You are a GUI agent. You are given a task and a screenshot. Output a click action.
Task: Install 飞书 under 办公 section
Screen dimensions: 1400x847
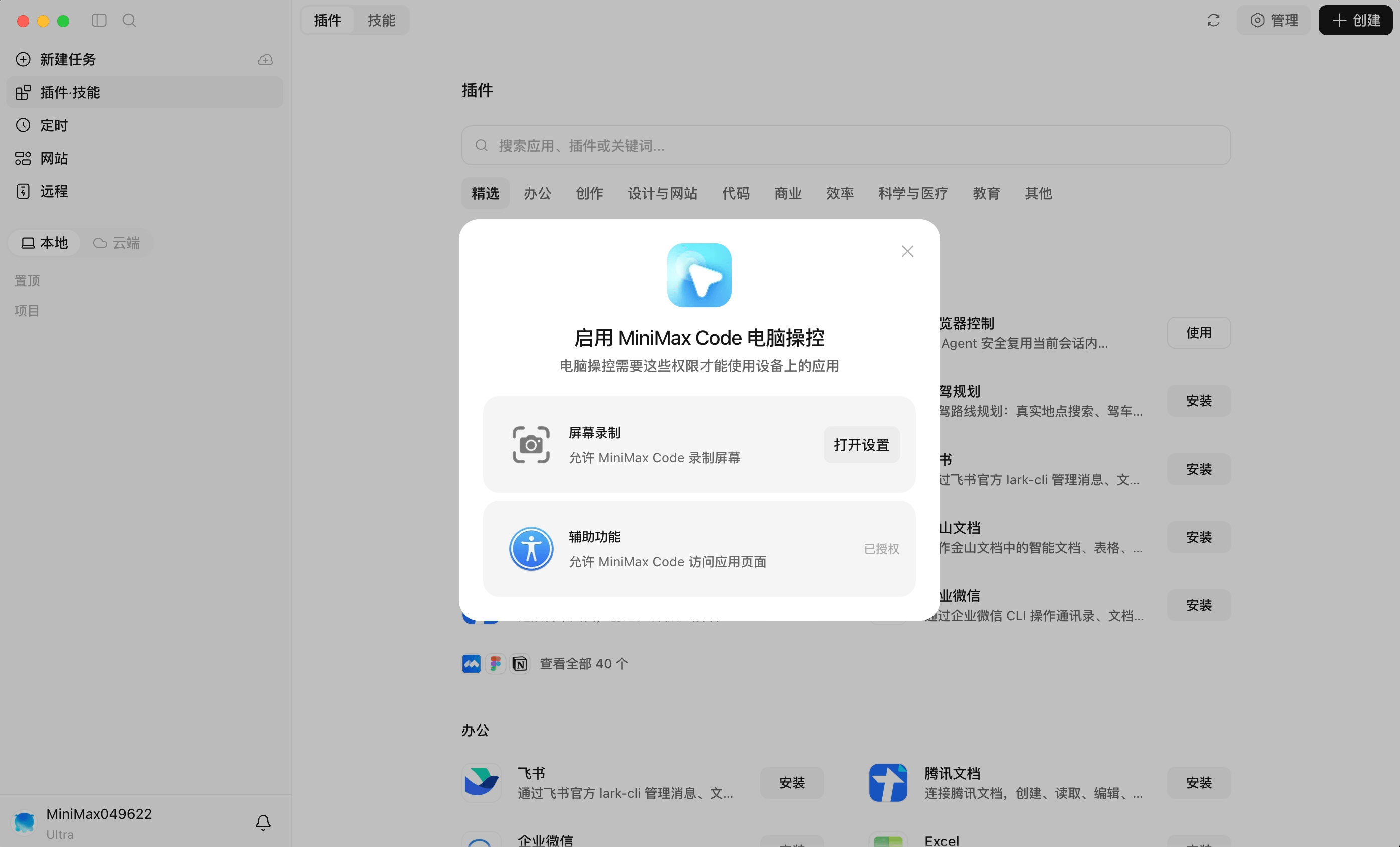pos(792,783)
